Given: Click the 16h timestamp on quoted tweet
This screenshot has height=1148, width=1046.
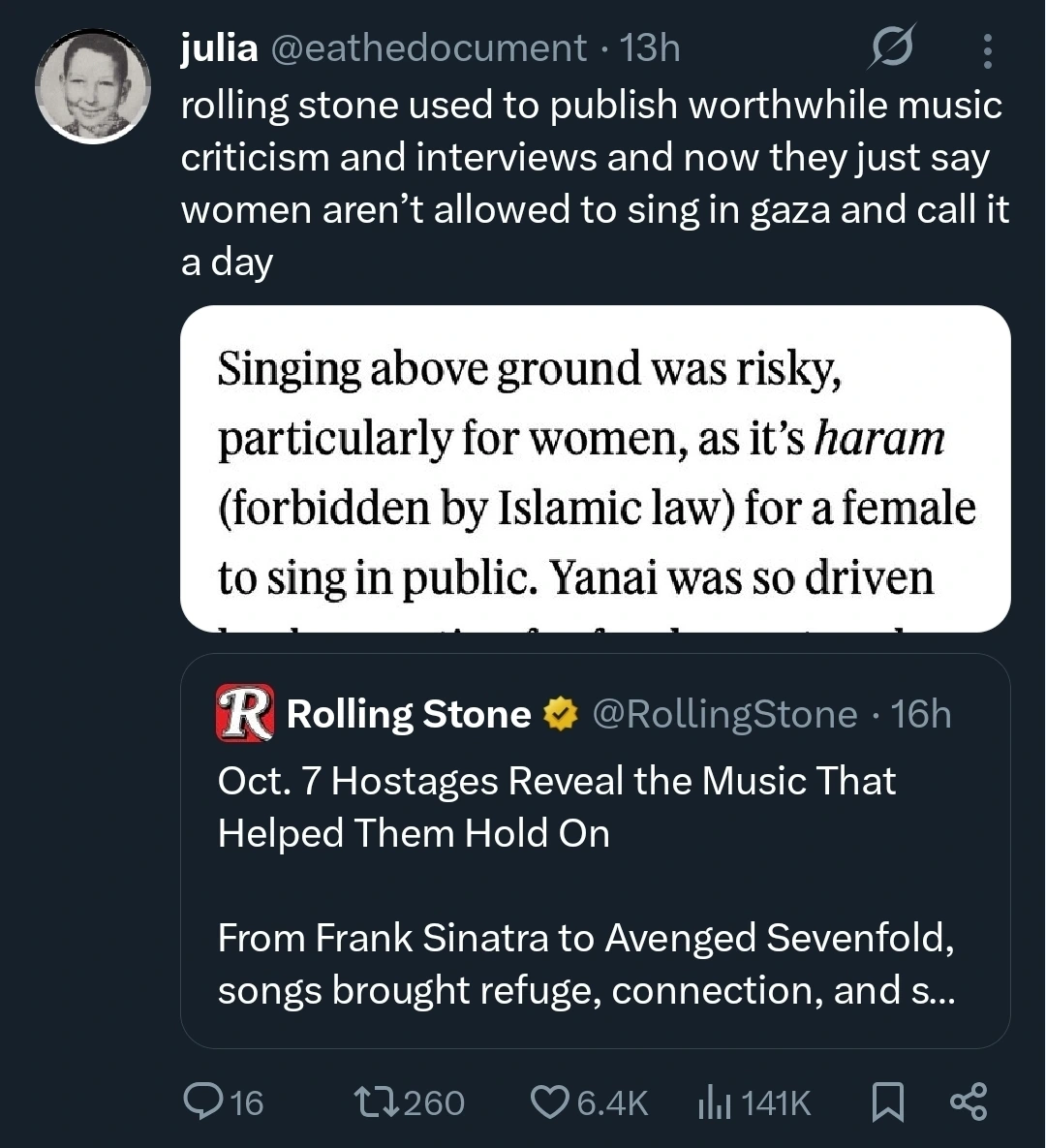Looking at the screenshot, I should 921,714.
